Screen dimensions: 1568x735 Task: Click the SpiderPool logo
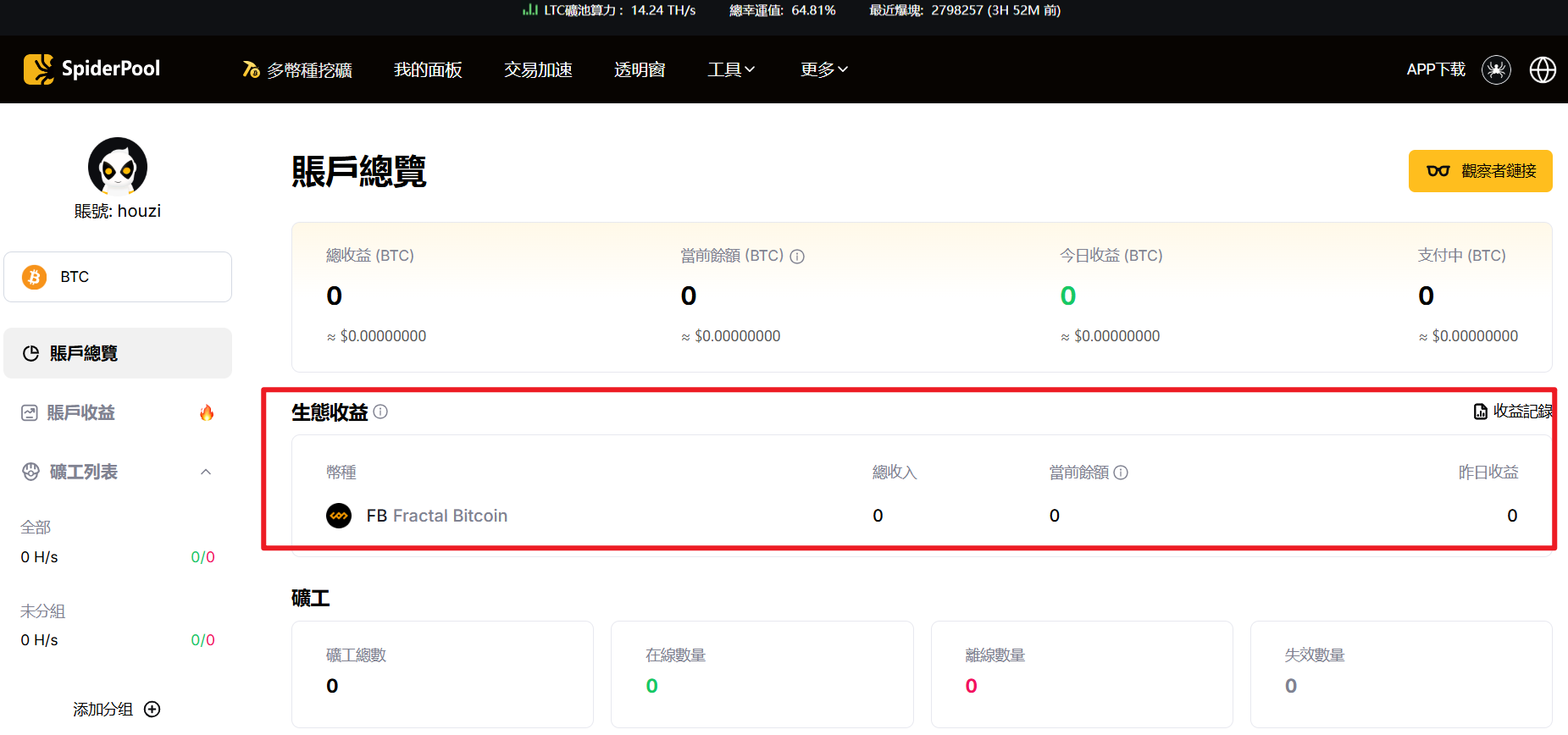(91, 69)
